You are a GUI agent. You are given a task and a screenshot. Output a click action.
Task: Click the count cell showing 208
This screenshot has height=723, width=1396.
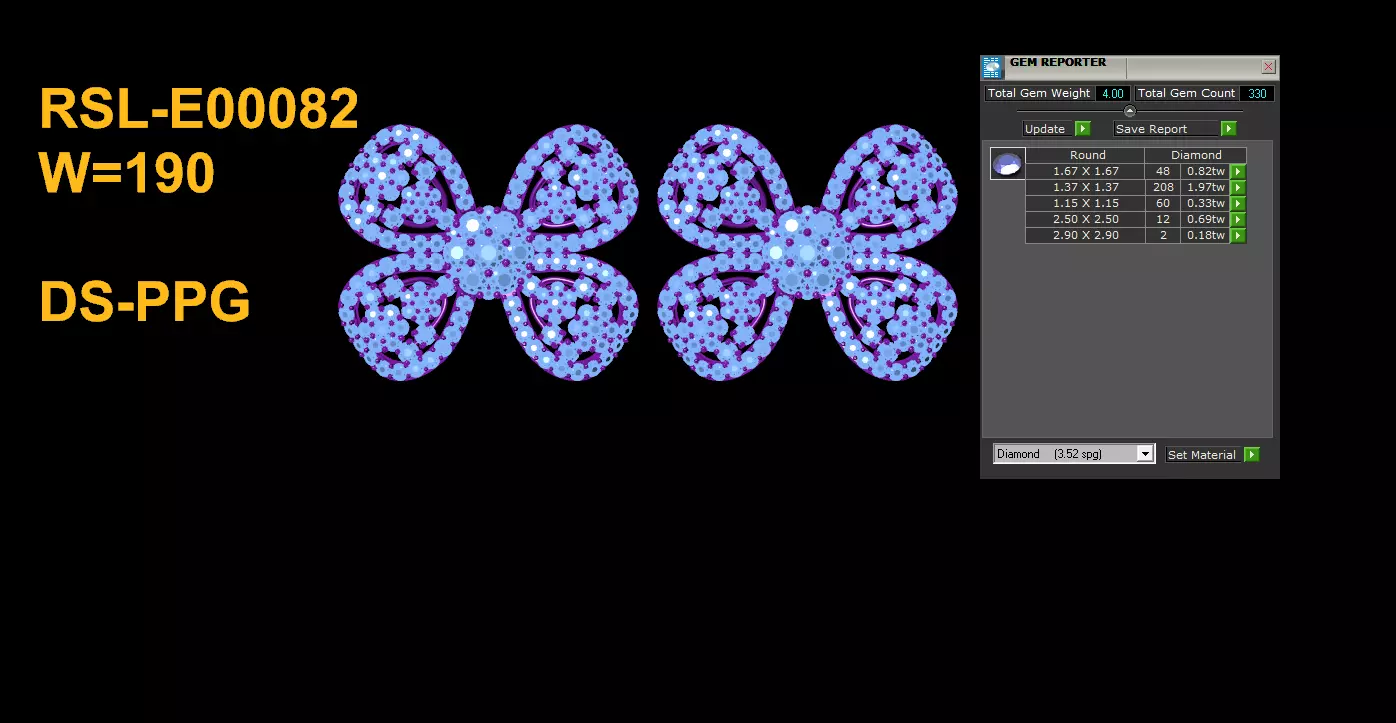[x=1163, y=188]
